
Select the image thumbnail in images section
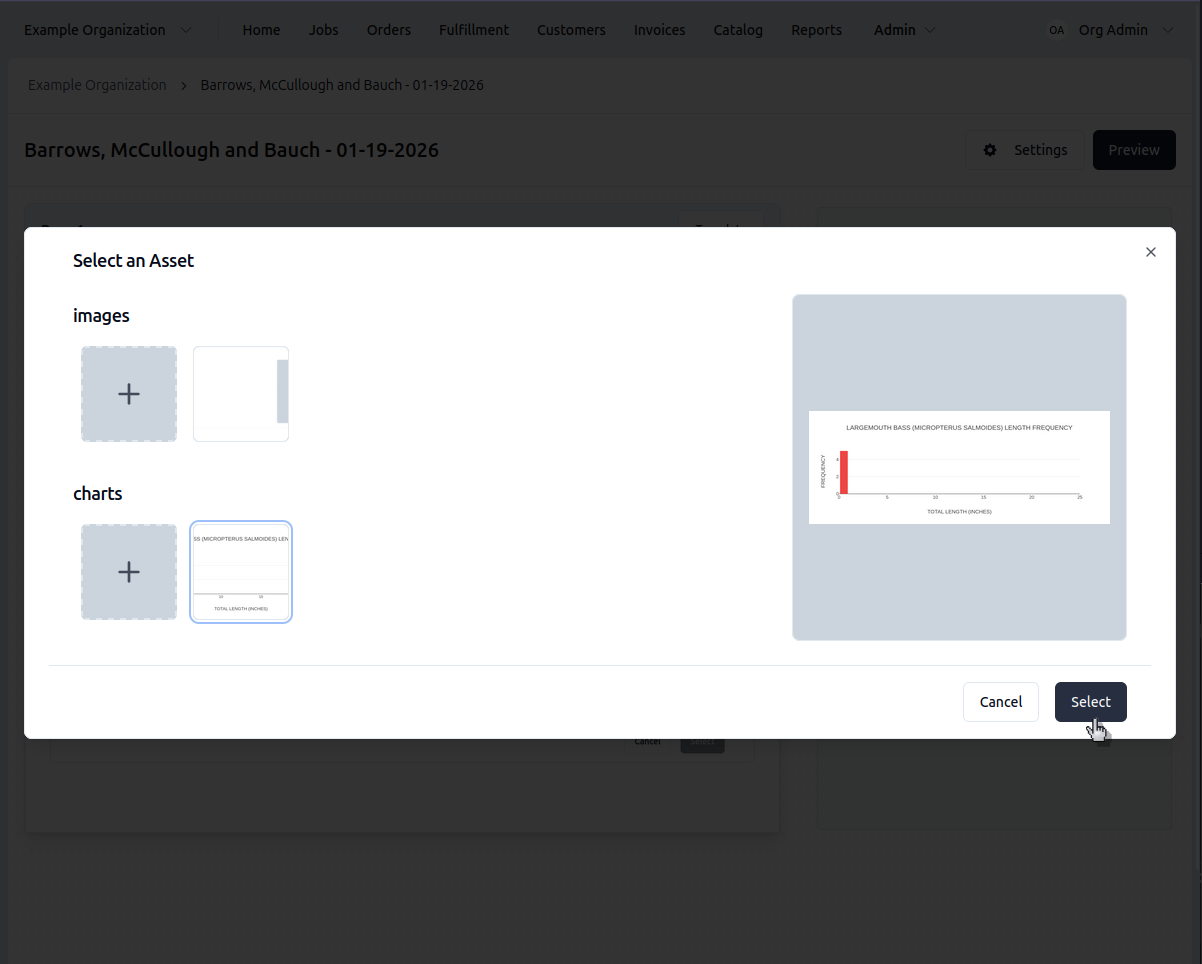(241, 394)
